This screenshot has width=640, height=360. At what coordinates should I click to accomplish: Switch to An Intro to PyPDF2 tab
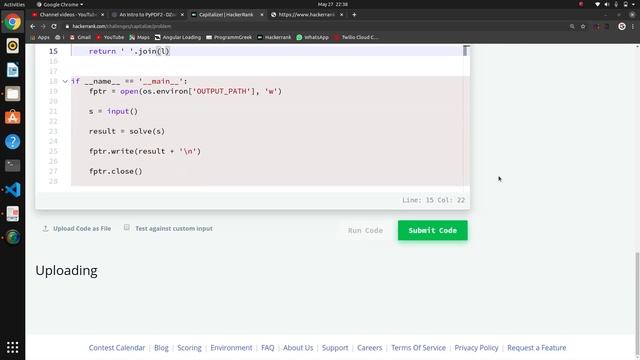click(x=148, y=15)
